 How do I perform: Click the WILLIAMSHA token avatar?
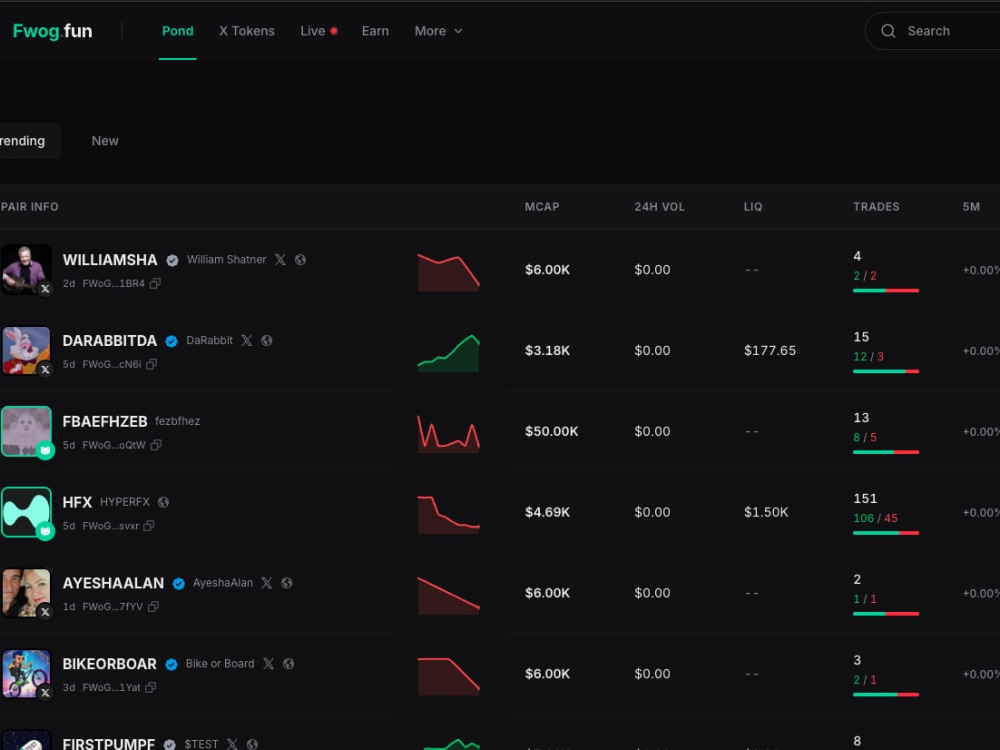[x=26, y=269]
